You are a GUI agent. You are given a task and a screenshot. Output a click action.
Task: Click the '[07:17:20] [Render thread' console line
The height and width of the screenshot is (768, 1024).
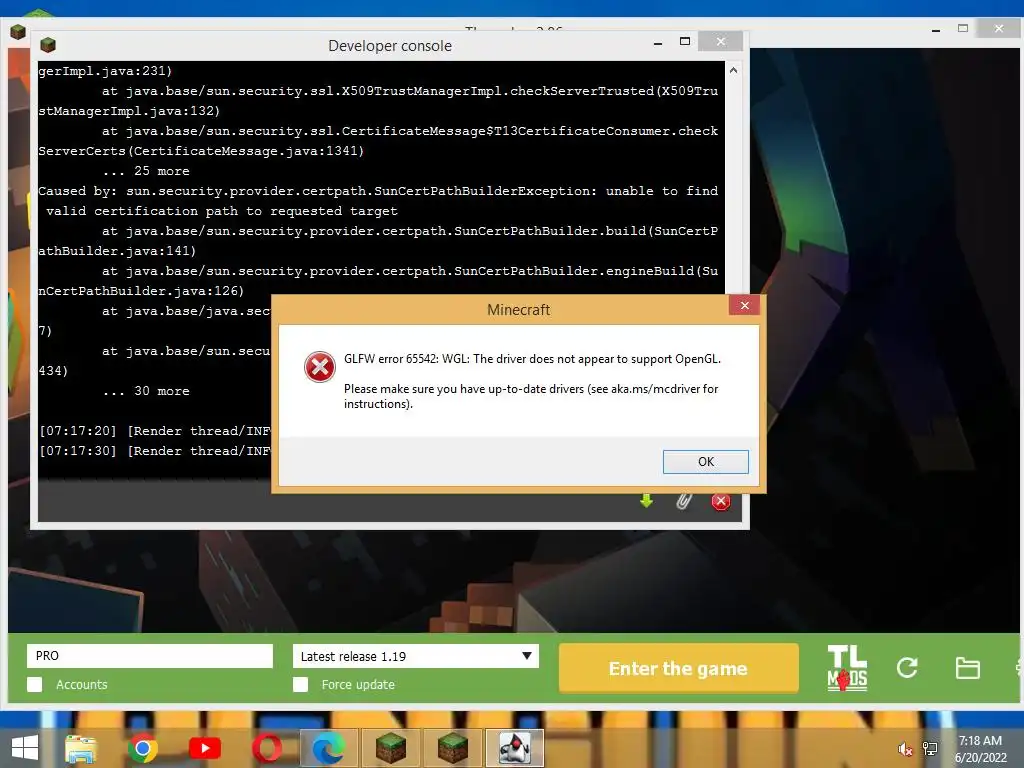pyautogui.click(x=155, y=431)
